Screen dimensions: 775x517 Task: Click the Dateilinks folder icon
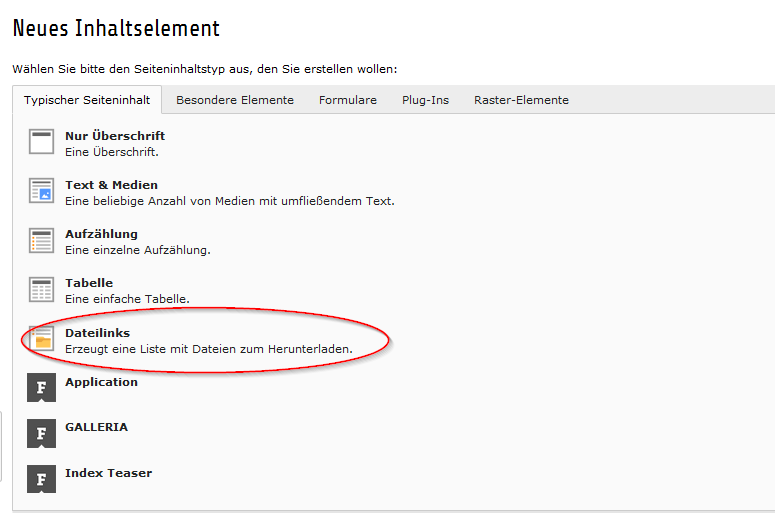click(x=41, y=339)
